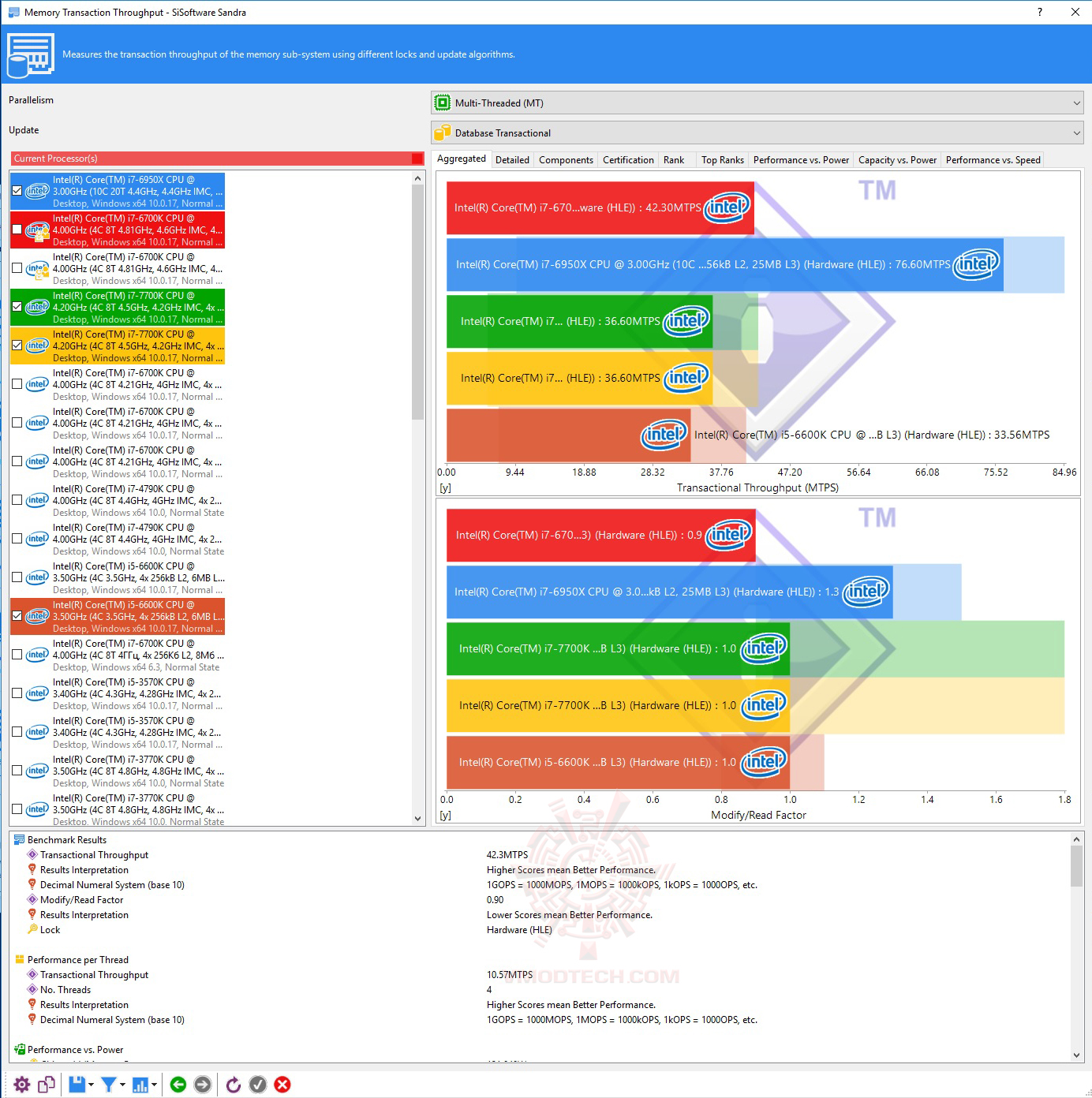Click the processor list scrollbar down arrow
This screenshot has width=1092, height=1098.
click(418, 818)
